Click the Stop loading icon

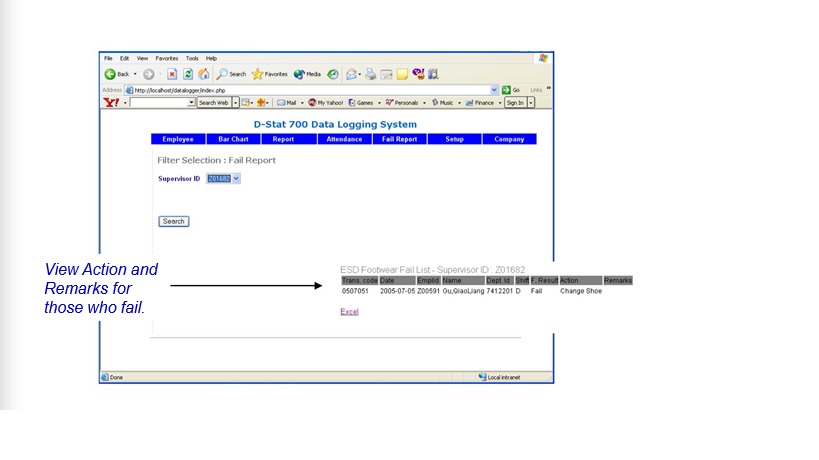172,74
